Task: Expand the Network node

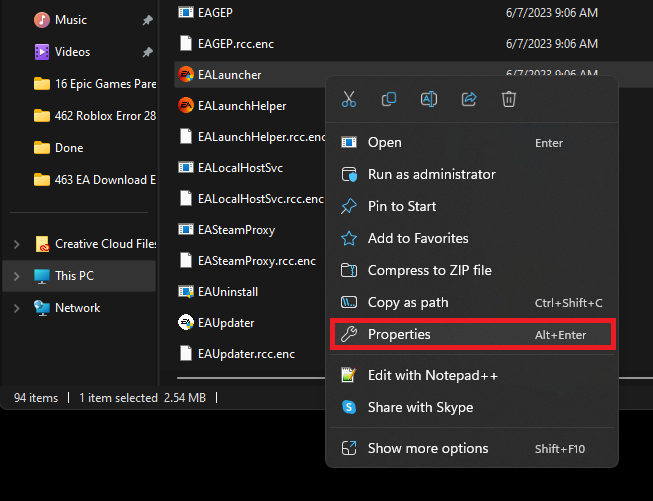Action: tap(17, 308)
